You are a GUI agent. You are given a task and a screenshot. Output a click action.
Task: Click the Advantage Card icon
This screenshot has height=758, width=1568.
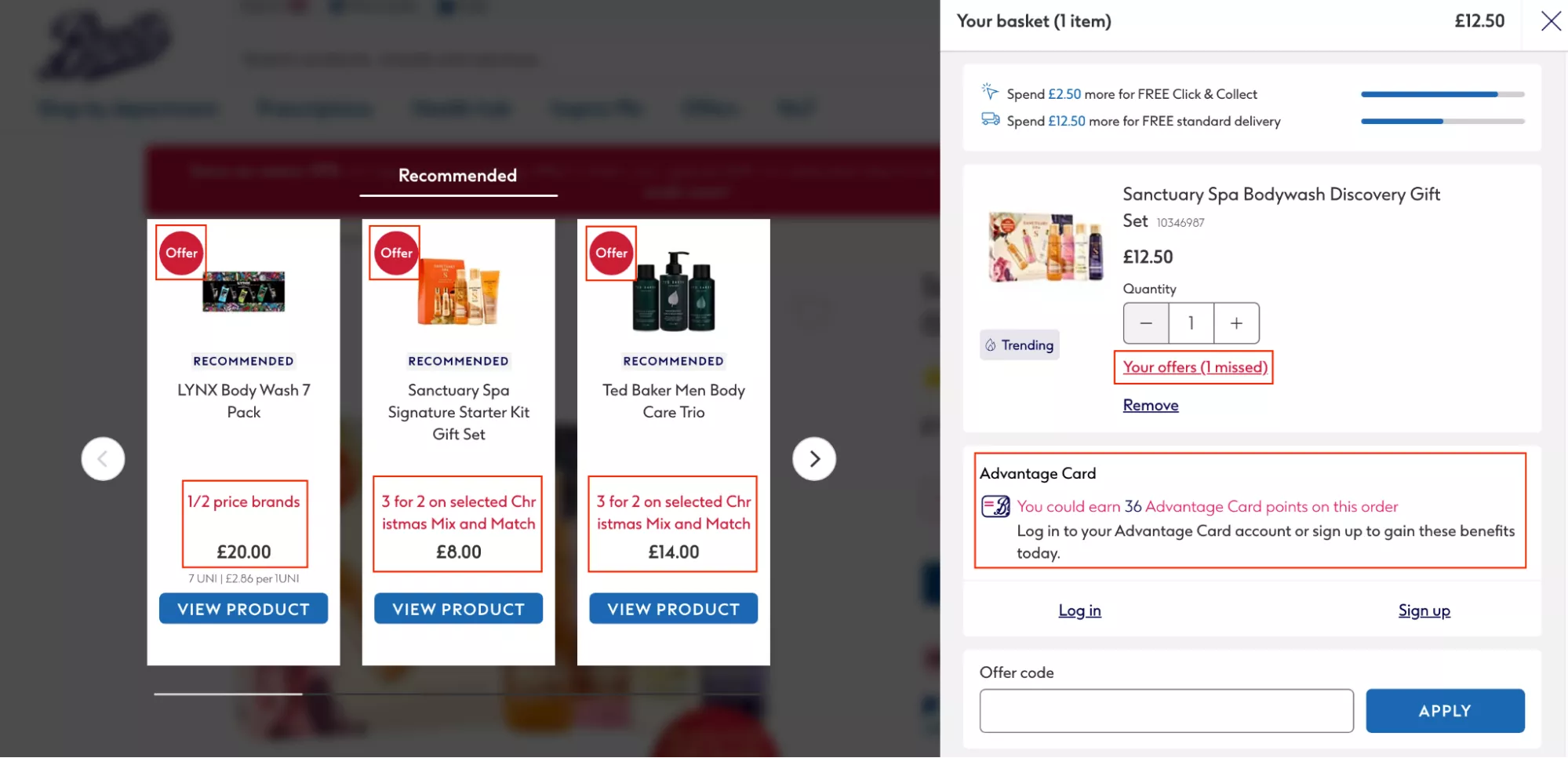pyautogui.click(x=995, y=506)
